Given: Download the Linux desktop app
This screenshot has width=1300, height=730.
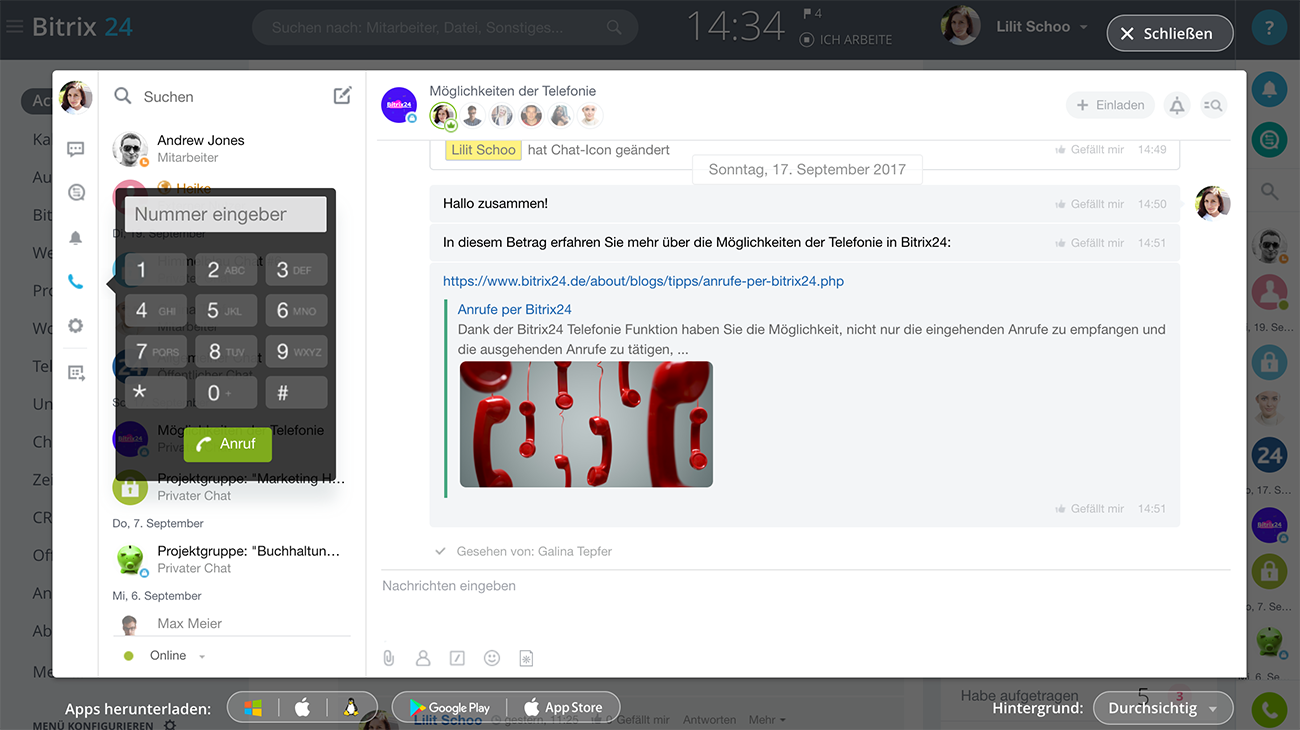Looking at the screenshot, I should tap(350, 708).
